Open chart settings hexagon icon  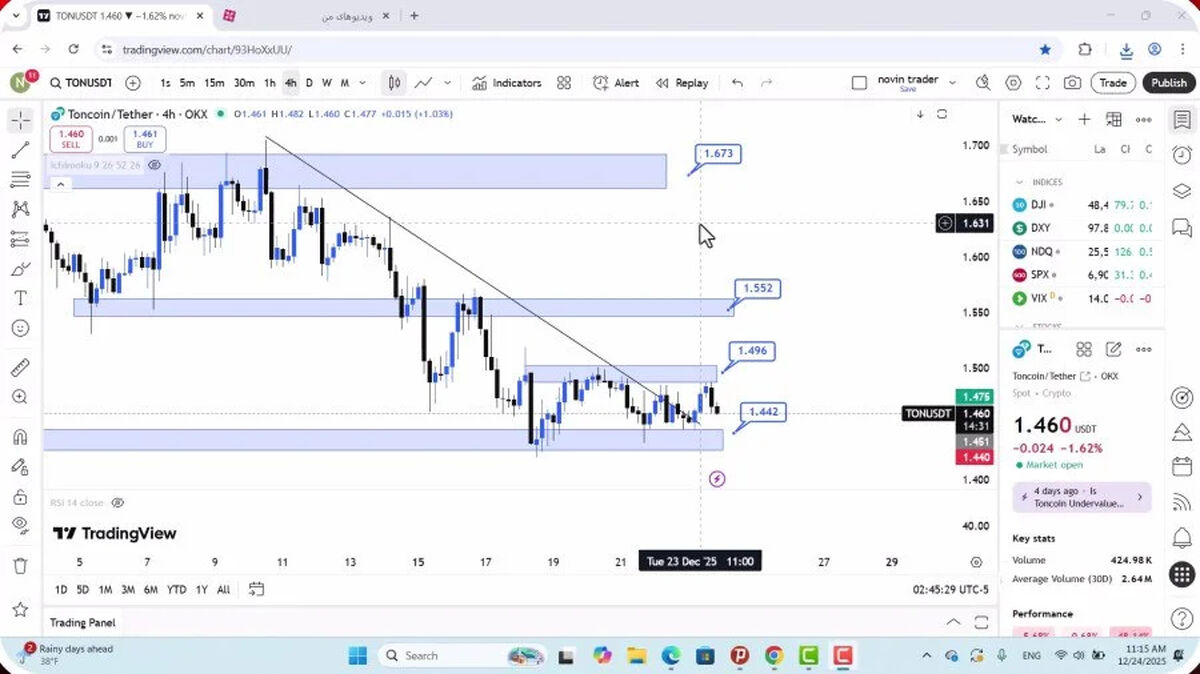[1013, 83]
